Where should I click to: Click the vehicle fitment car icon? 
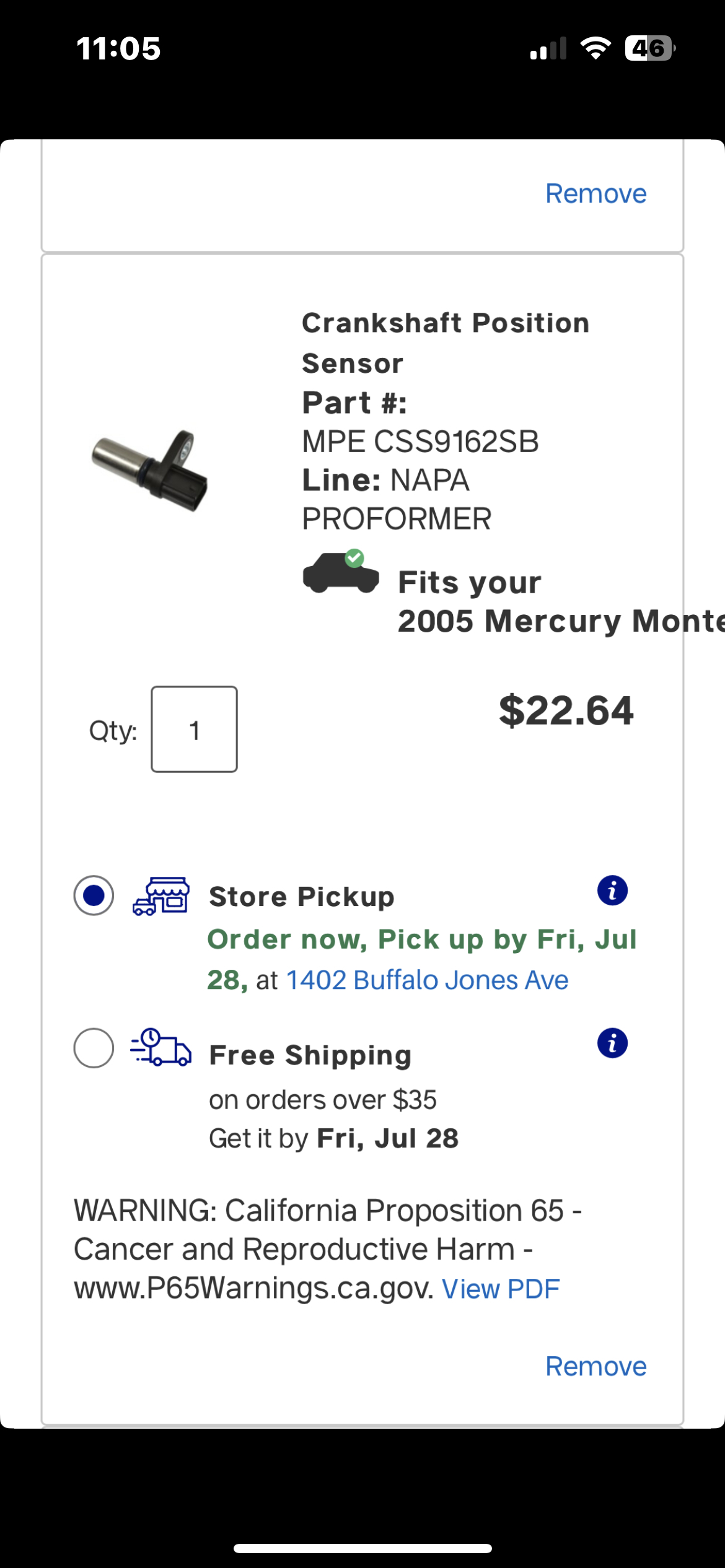pos(341,572)
